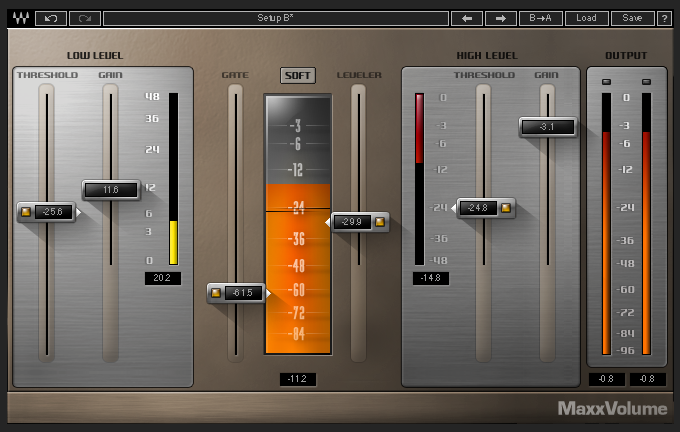Toggle the Low Level threshold on/off LED
Screen dimensions: 680x432
[26, 212]
